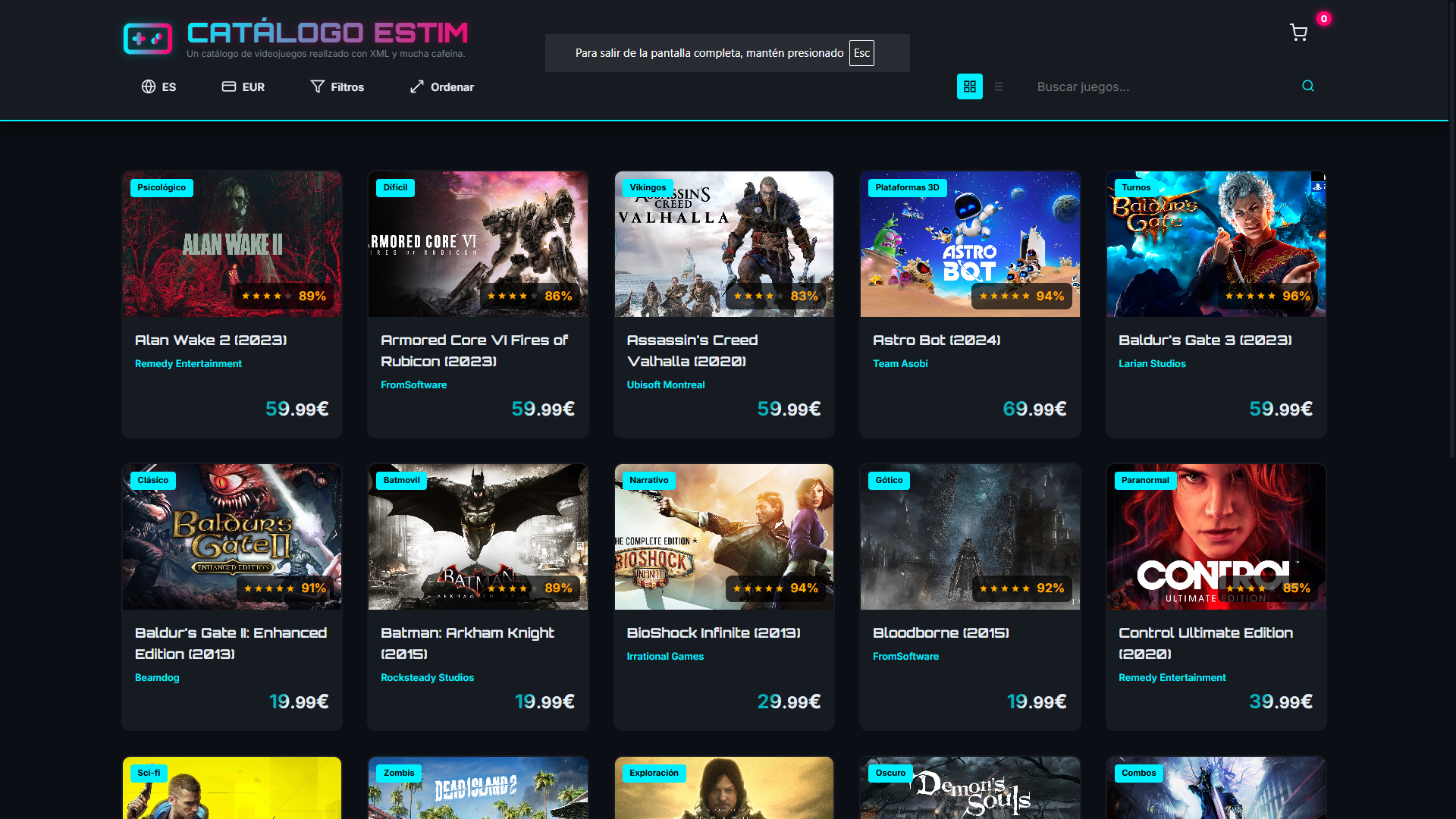Click the Difícil tag badge
Screen dimensions: 1456x819
pos(395,188)
